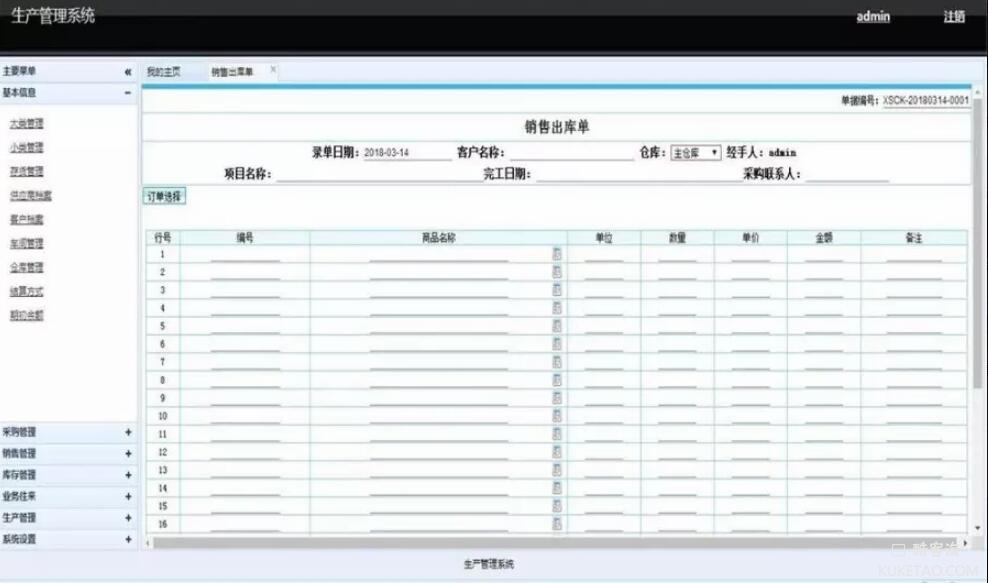Focus the 完工日期 input field

tap(638, 174)
